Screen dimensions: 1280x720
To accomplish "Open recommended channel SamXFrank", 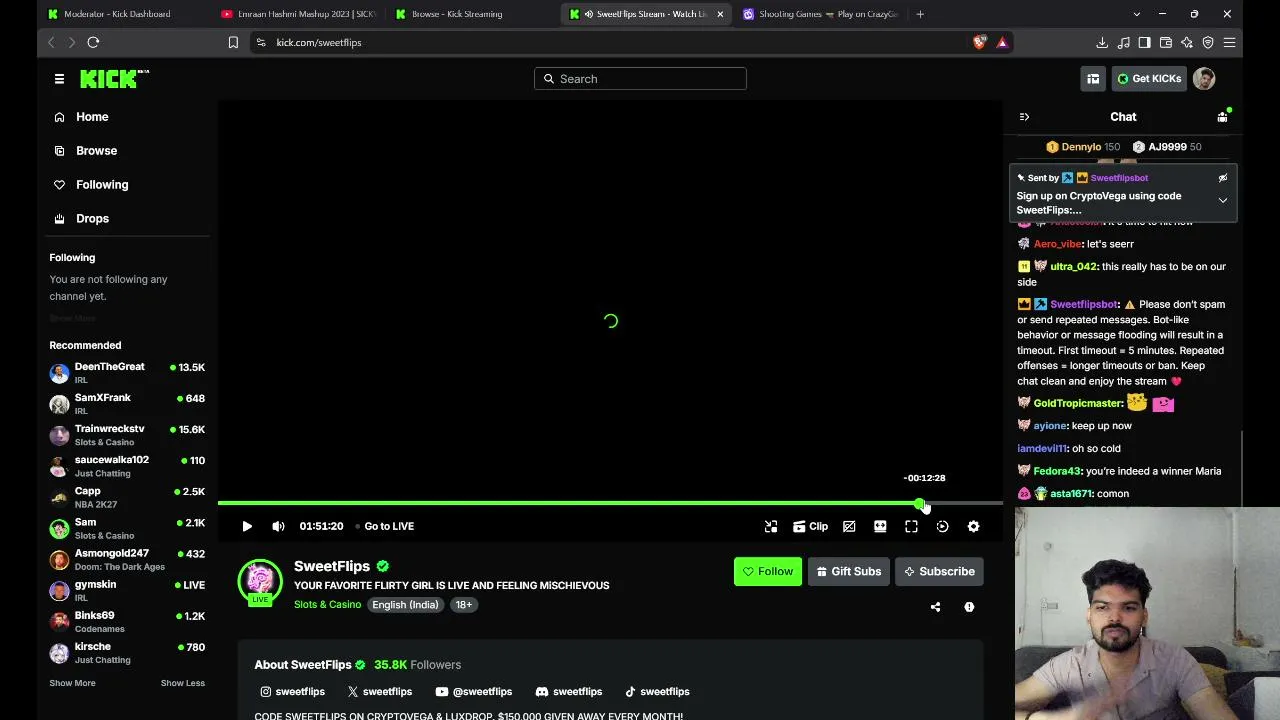I will tap(127, 404).
